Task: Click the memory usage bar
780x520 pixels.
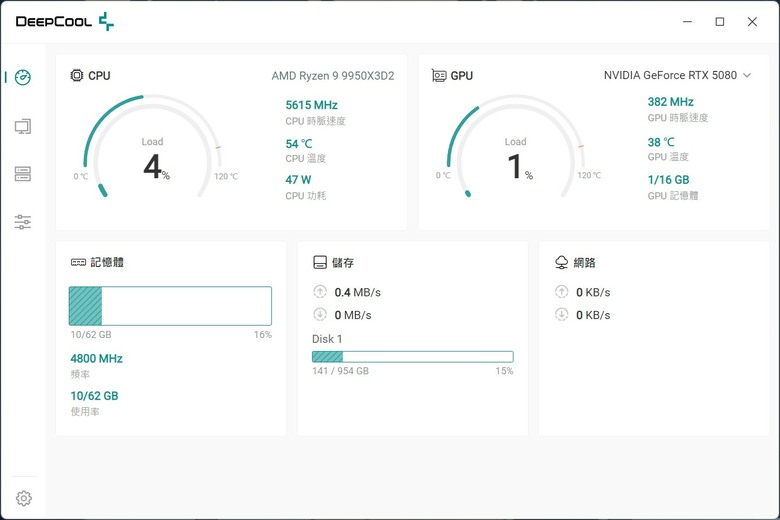Action: (170, 306)
